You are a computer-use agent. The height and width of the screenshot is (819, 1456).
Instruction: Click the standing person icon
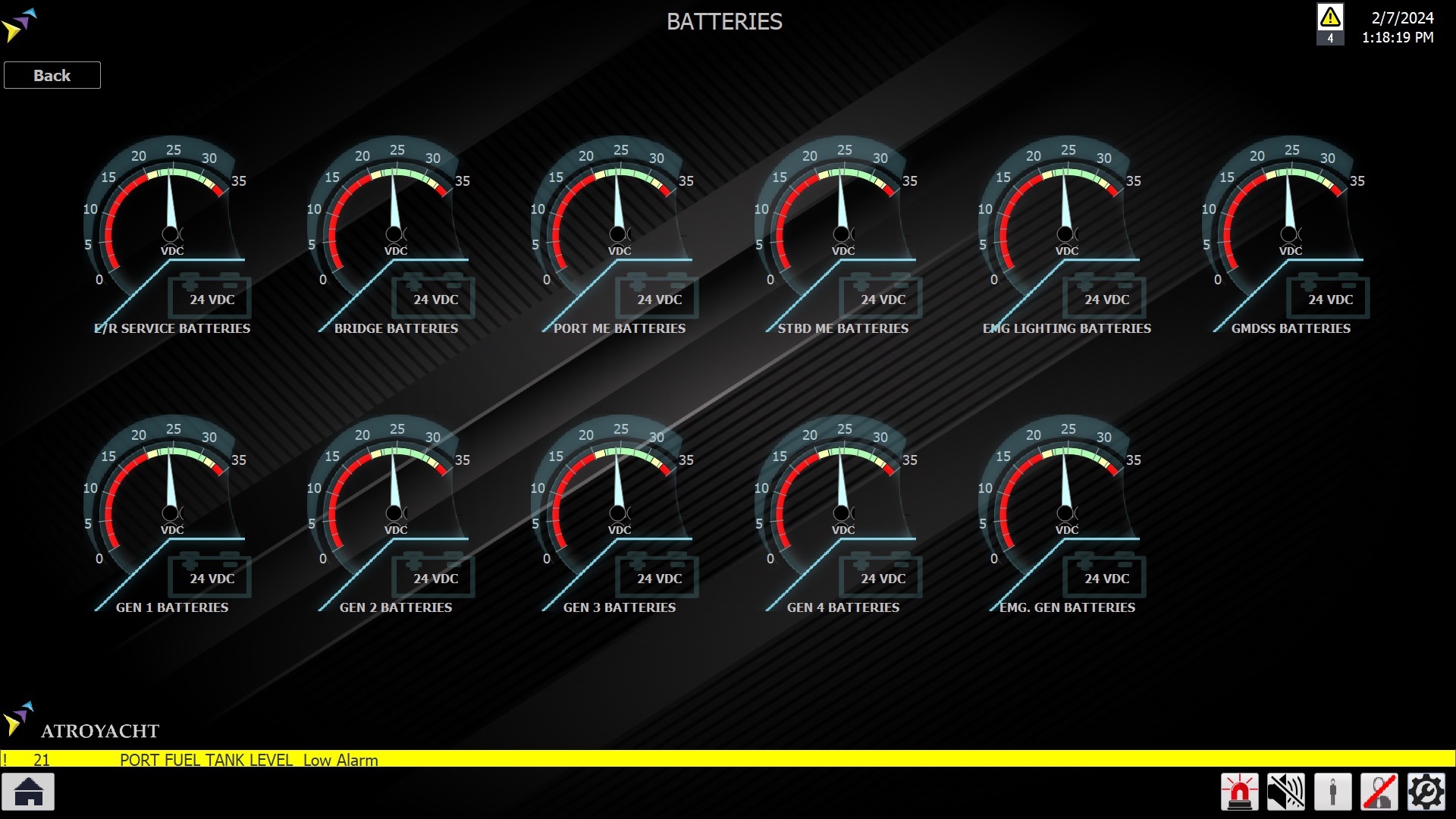coord(1332,792)
